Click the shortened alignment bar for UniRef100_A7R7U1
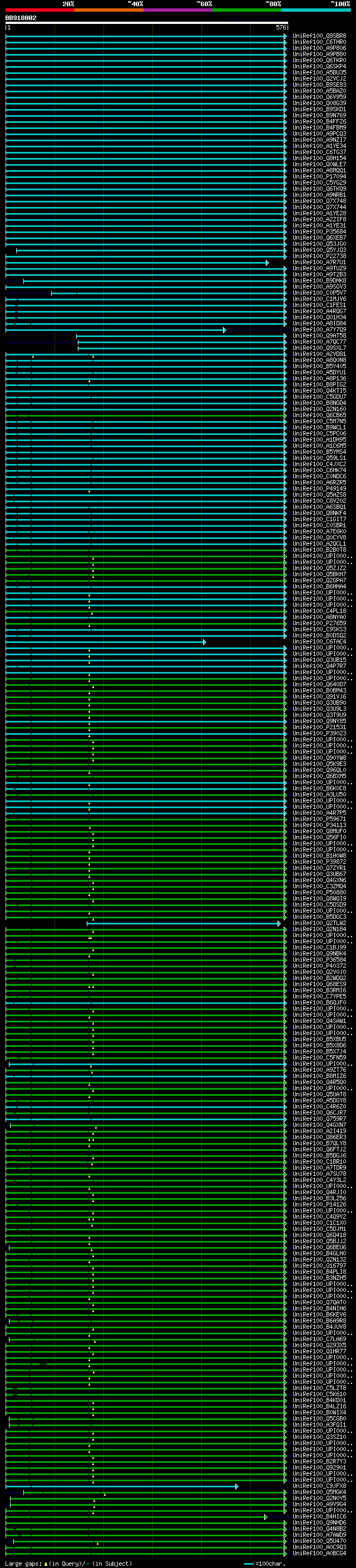 pos(137,263)
